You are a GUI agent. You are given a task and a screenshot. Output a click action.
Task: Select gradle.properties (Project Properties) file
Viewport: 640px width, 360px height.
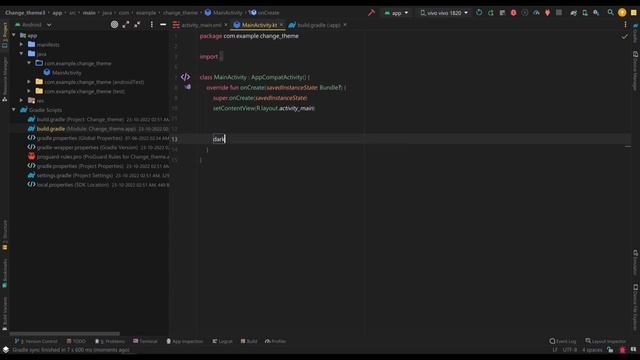[98, 166]
